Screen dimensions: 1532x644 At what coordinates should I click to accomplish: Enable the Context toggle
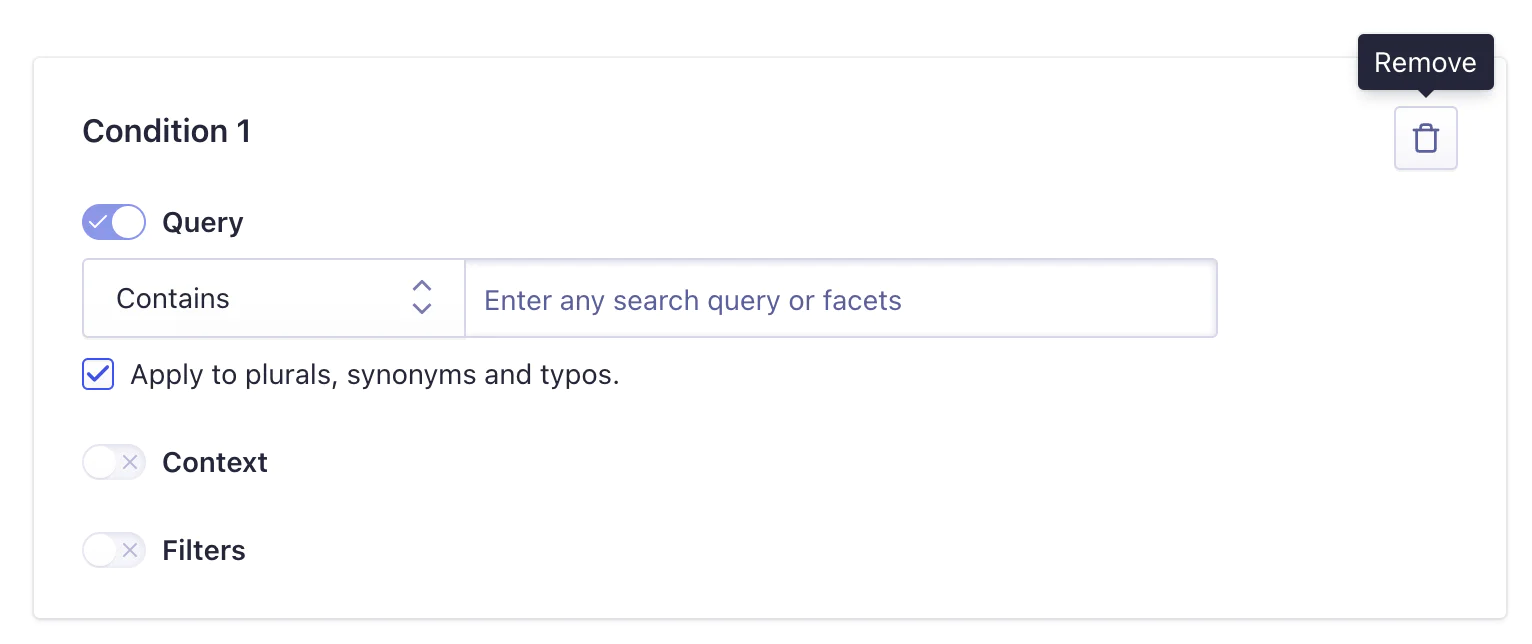pyautogui.click(x=114, y=462)
